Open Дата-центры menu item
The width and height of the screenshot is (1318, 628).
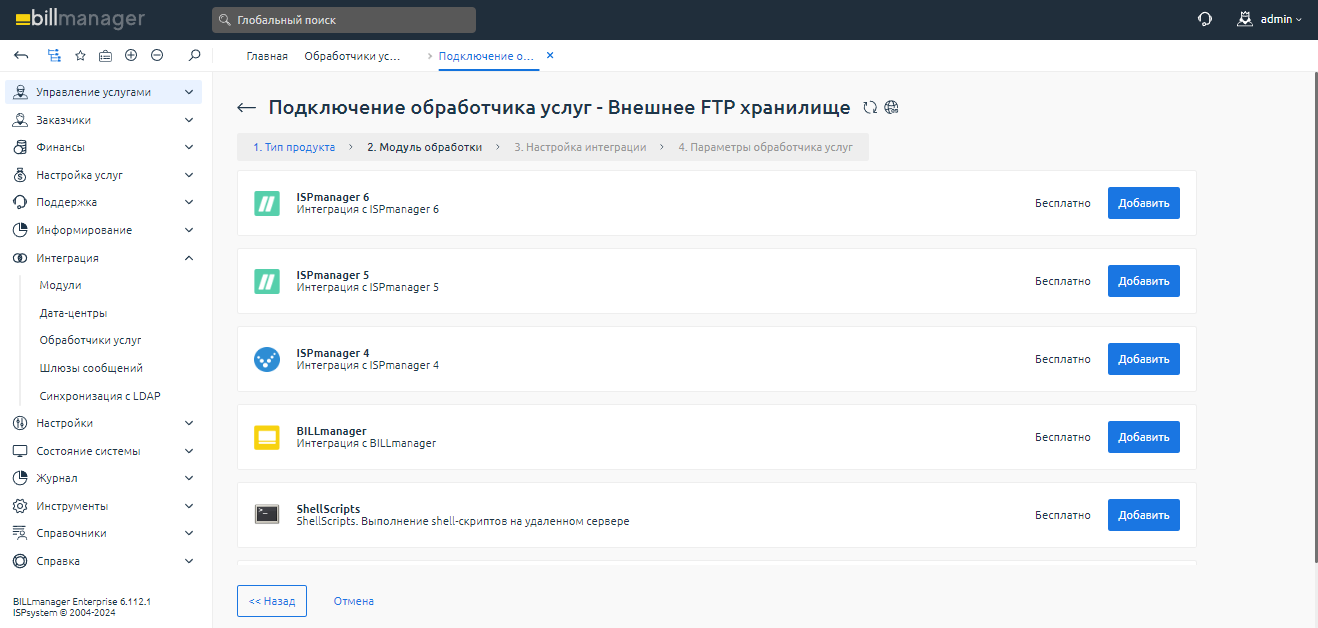tap(73, 313)
